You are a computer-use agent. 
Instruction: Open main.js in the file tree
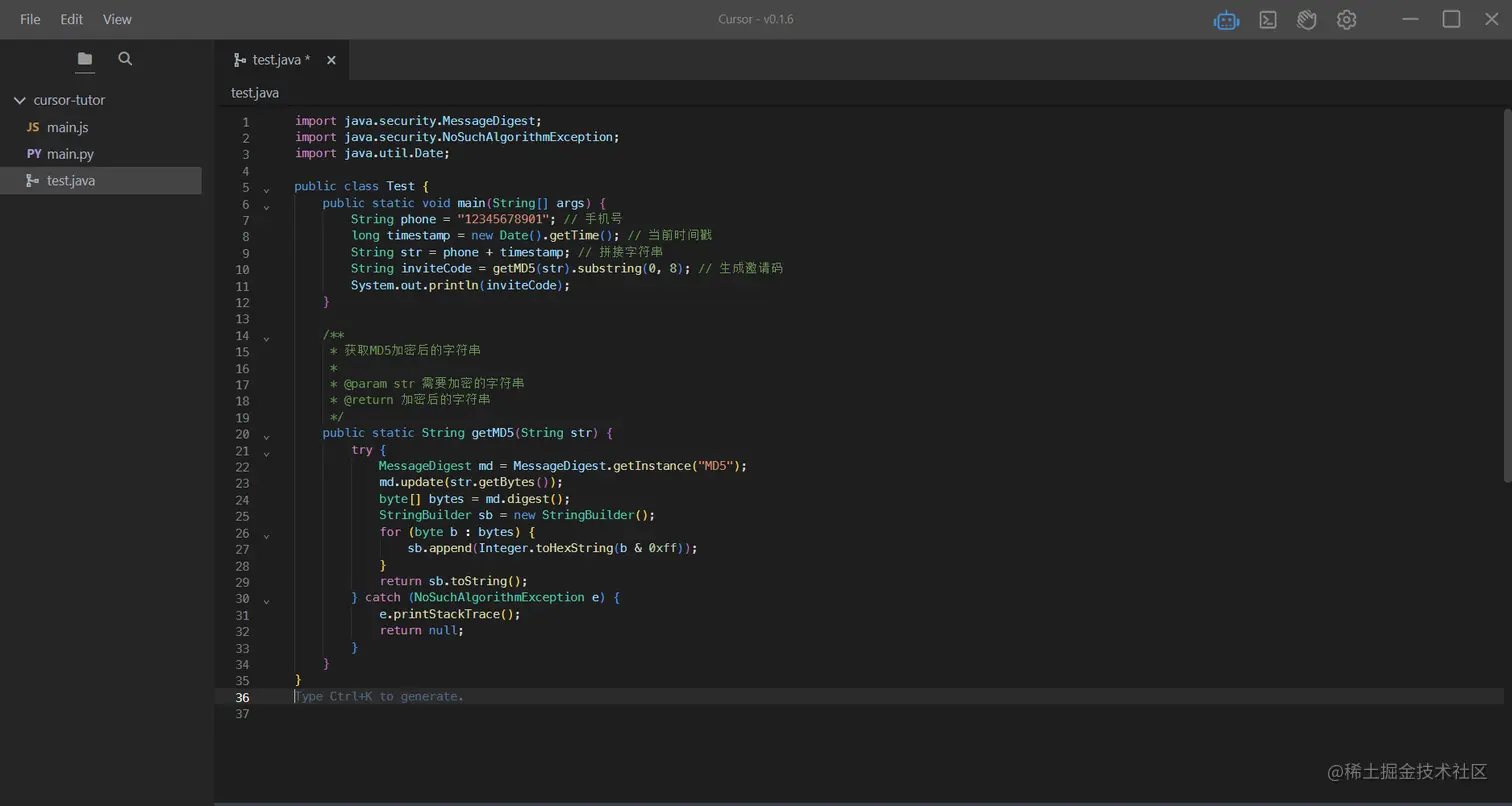coord(68,127)
